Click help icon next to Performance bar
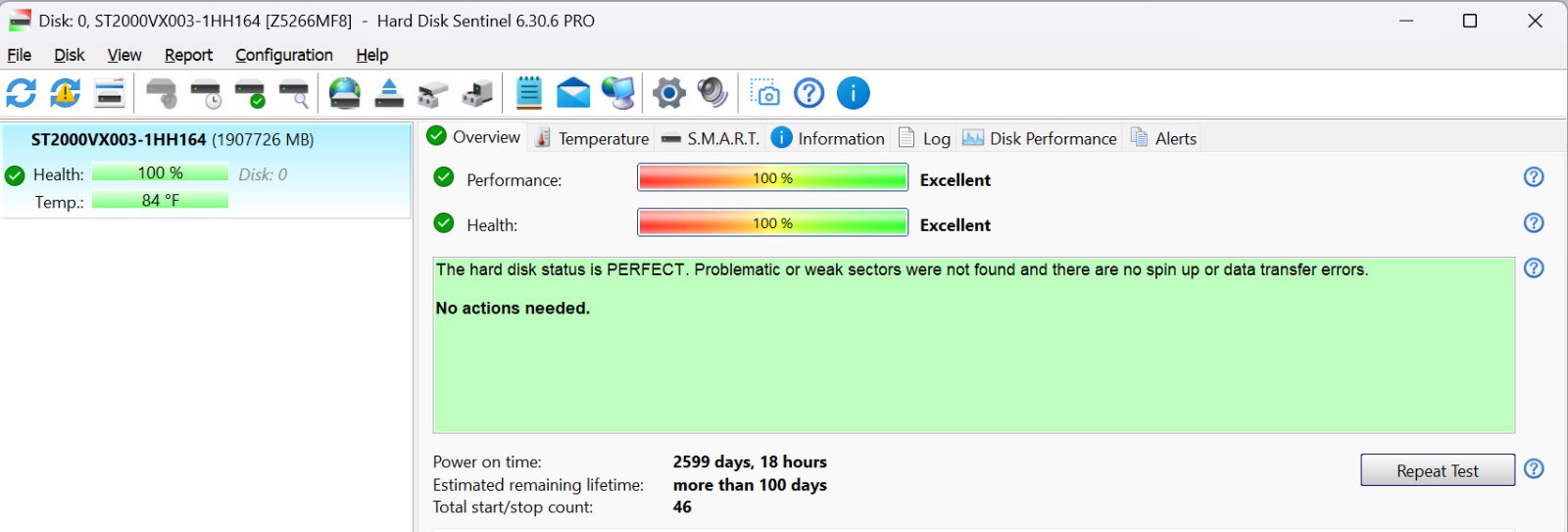The height and width of the screenshot is (532, 1568). [x=1534, y=176]
